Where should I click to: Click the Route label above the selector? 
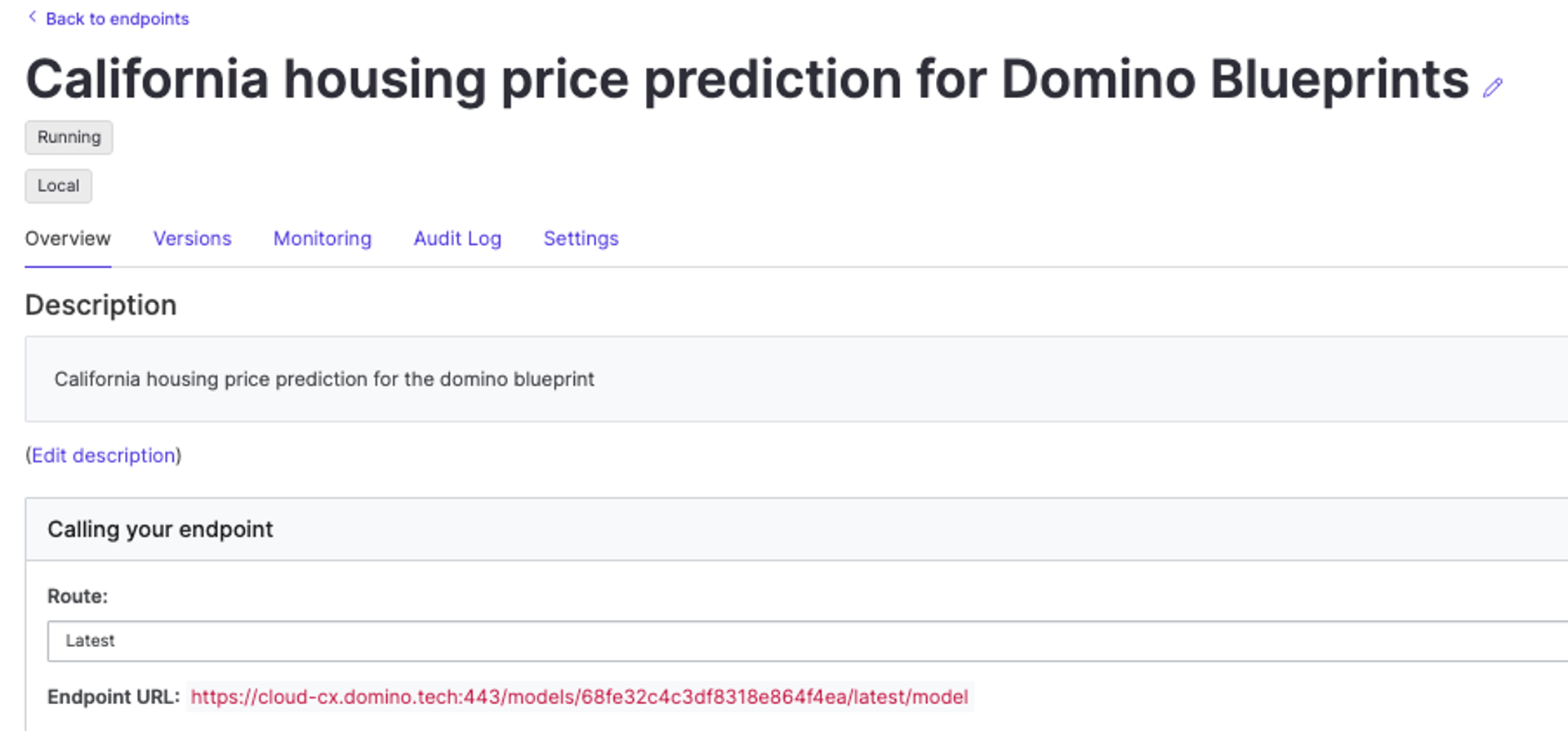[77, 596]
